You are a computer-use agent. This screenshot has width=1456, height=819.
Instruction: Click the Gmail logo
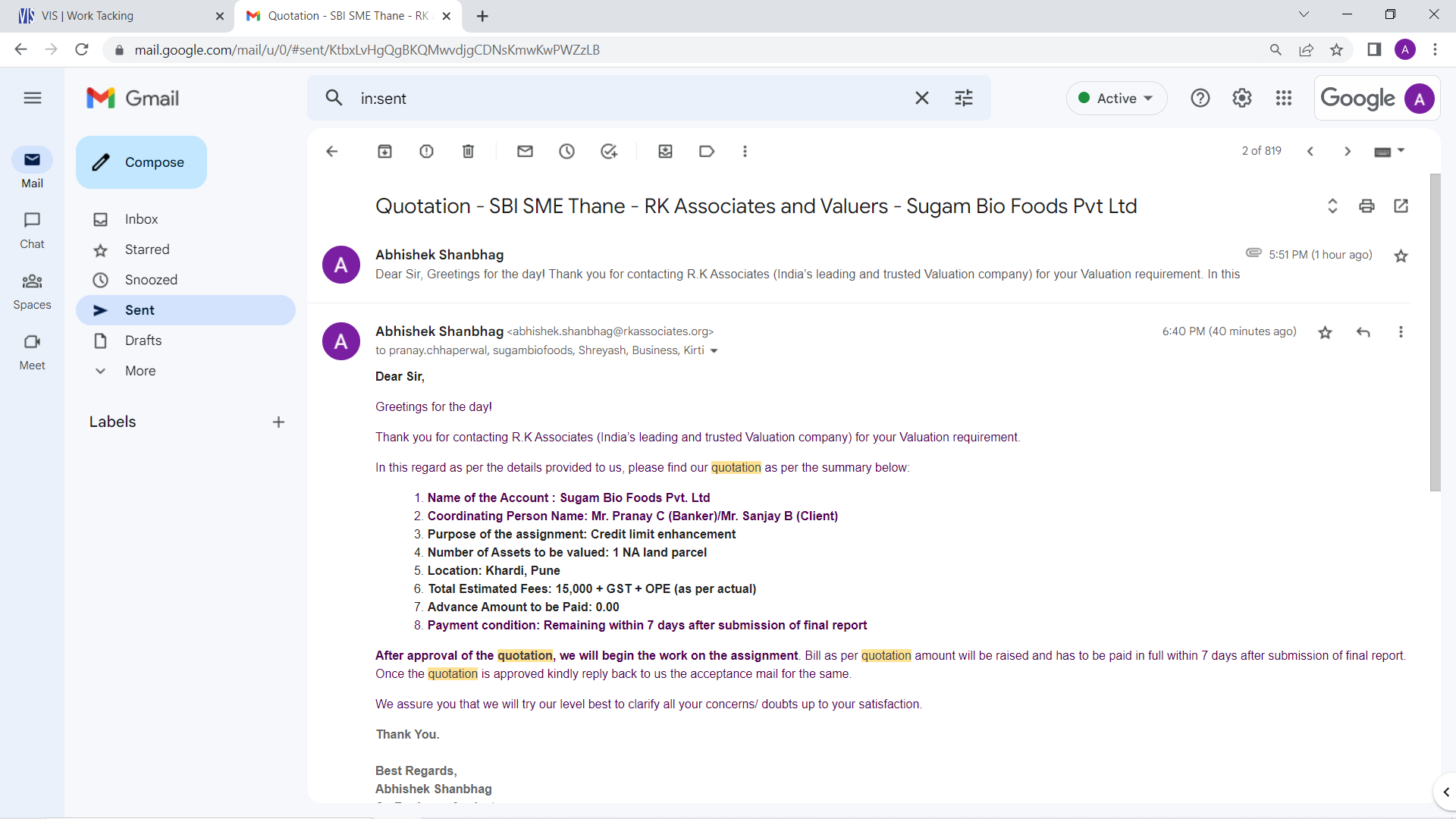click(x=133, y=98)
